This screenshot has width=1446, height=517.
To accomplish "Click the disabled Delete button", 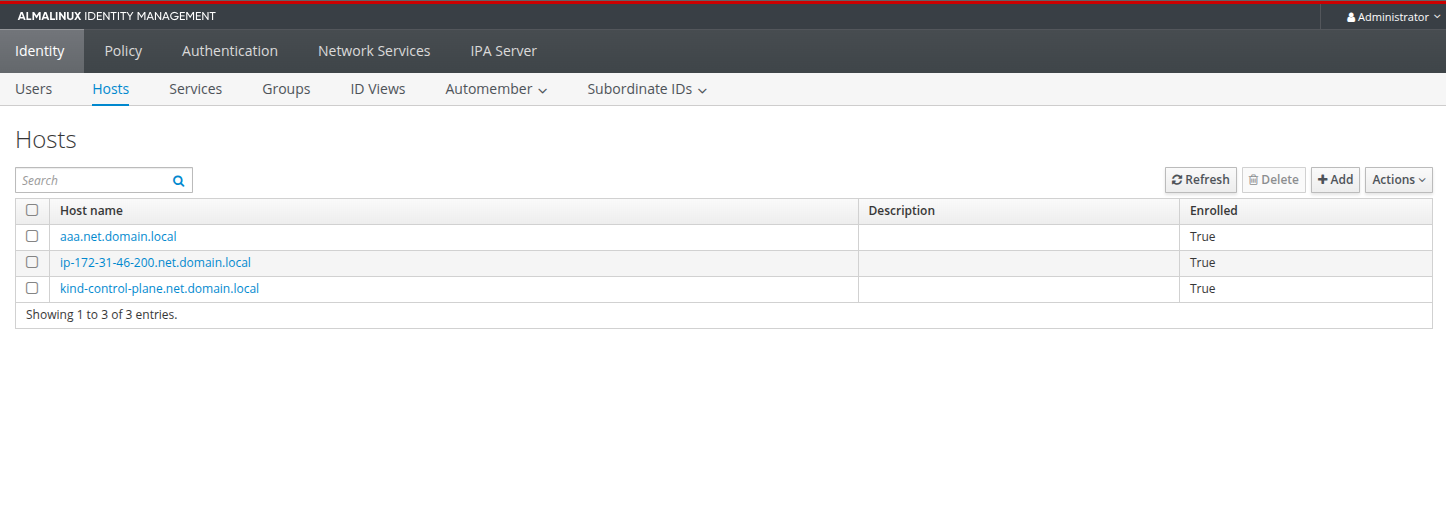I will point(1273,180).
